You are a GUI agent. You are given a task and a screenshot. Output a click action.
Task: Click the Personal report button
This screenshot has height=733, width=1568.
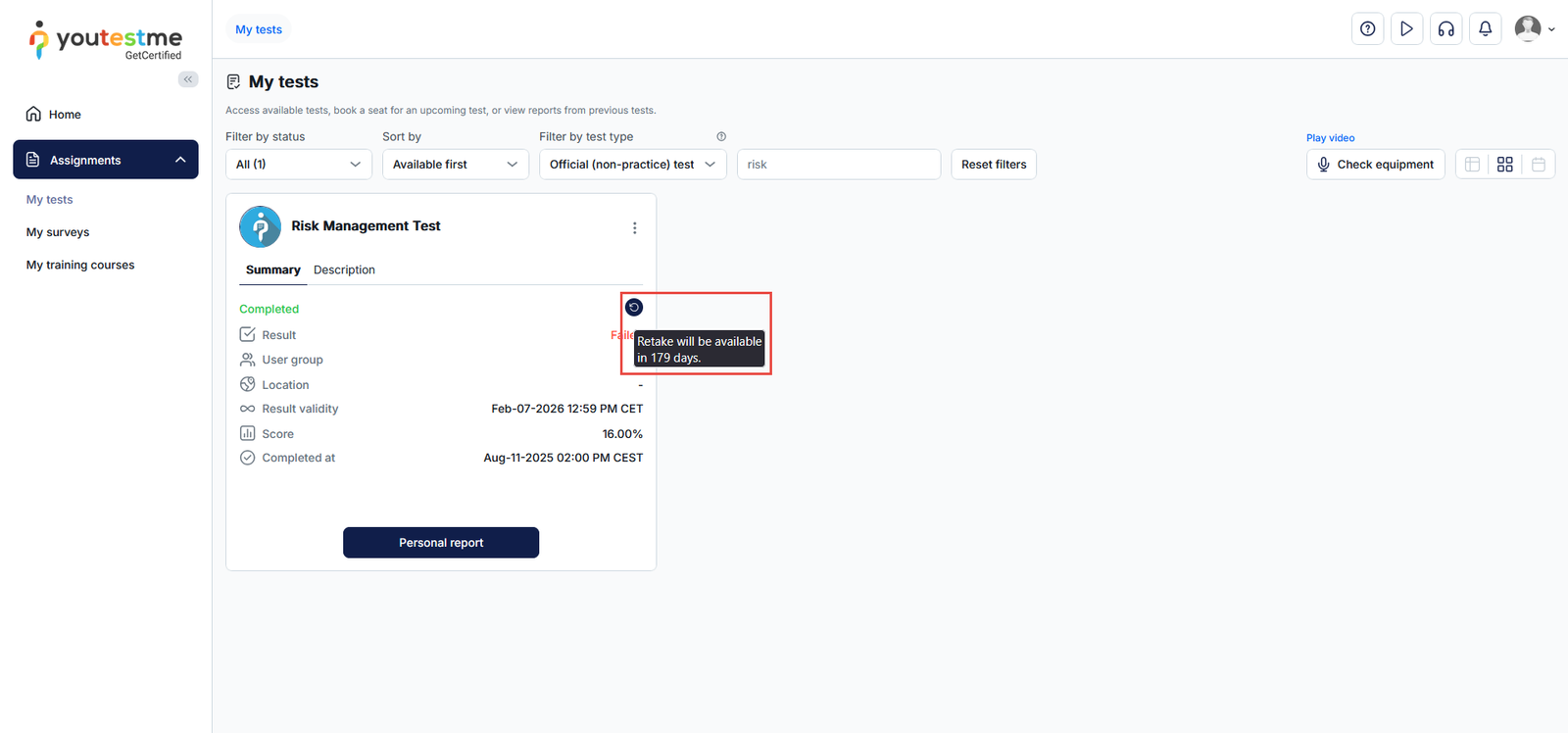pyautogui.click(x=441, y=543)
